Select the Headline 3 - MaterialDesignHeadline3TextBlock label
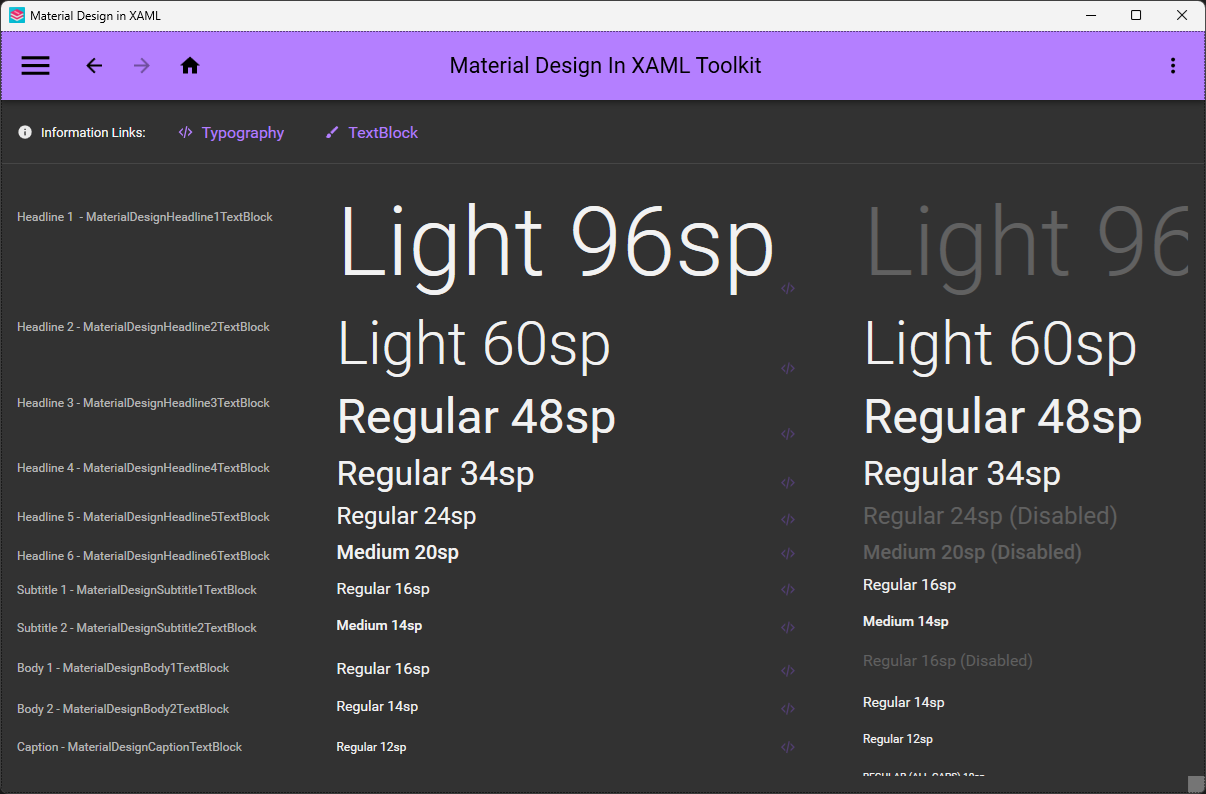Image resolution: width=1206 pixels, height=794 pixels. pos(143,403)
